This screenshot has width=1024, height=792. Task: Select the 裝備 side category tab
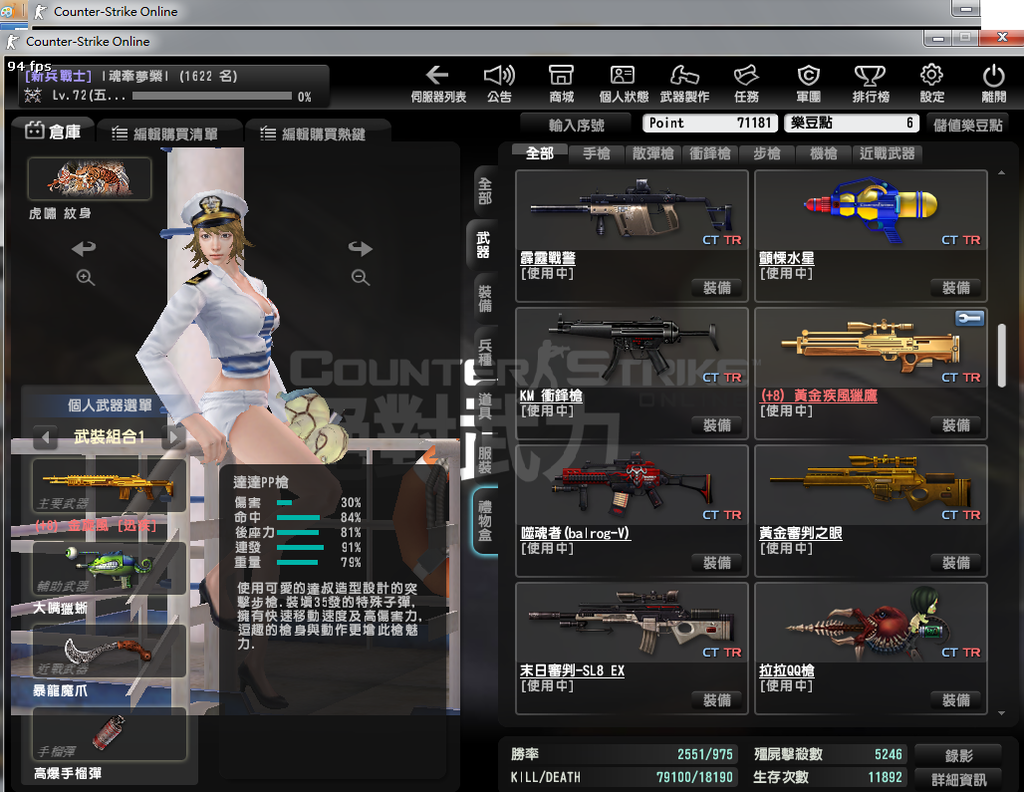point(485,297)
